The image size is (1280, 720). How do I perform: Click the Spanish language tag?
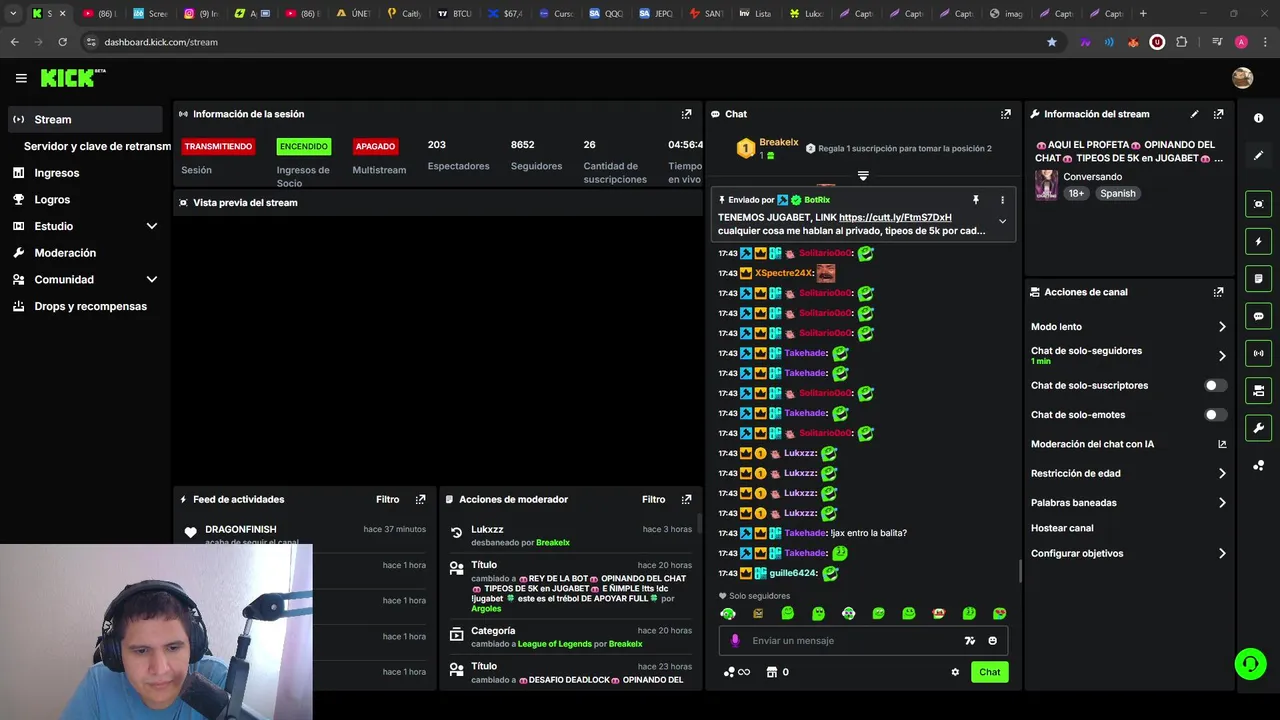click(1117, 194)
